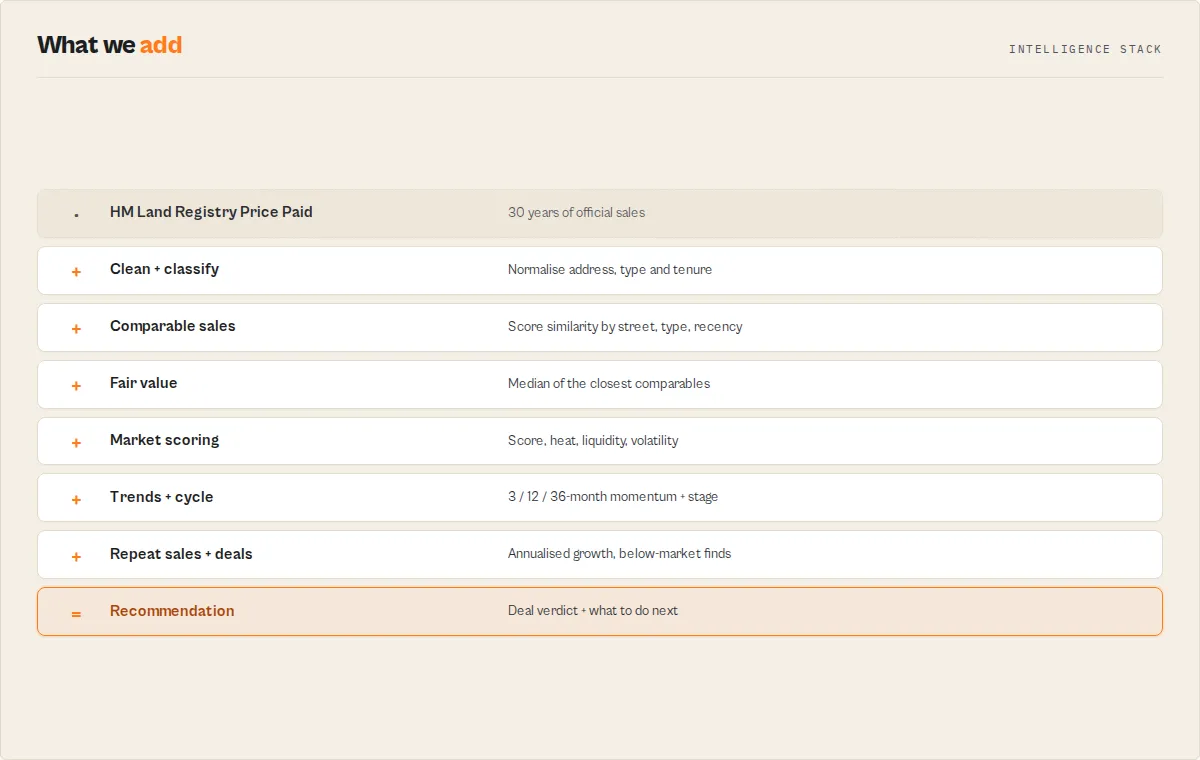The image size is (1200, 760).
Task: Click the INTELLIGENCE STACK label
Action: point(1085,49)
